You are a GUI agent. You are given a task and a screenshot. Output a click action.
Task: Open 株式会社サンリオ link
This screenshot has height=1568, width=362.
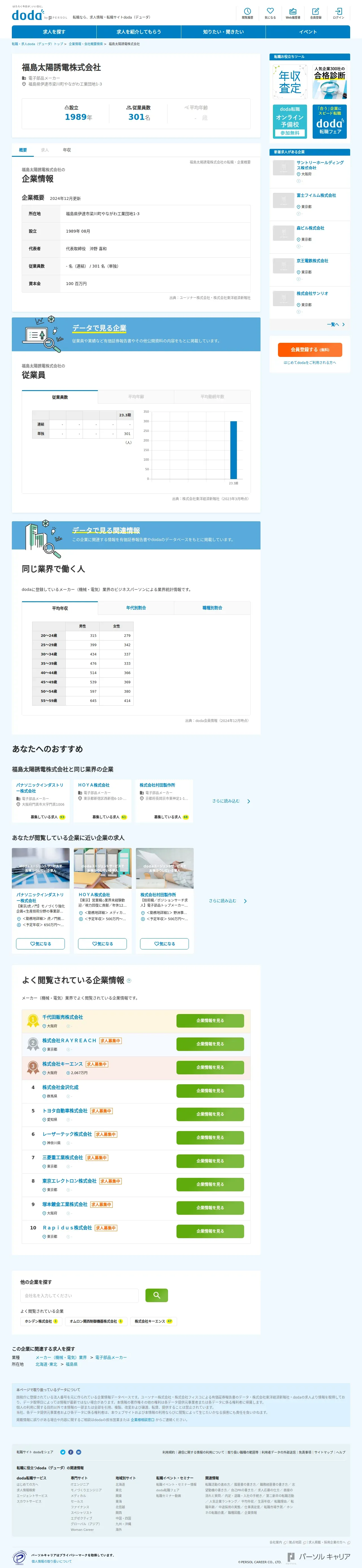[x=312, y=293]
